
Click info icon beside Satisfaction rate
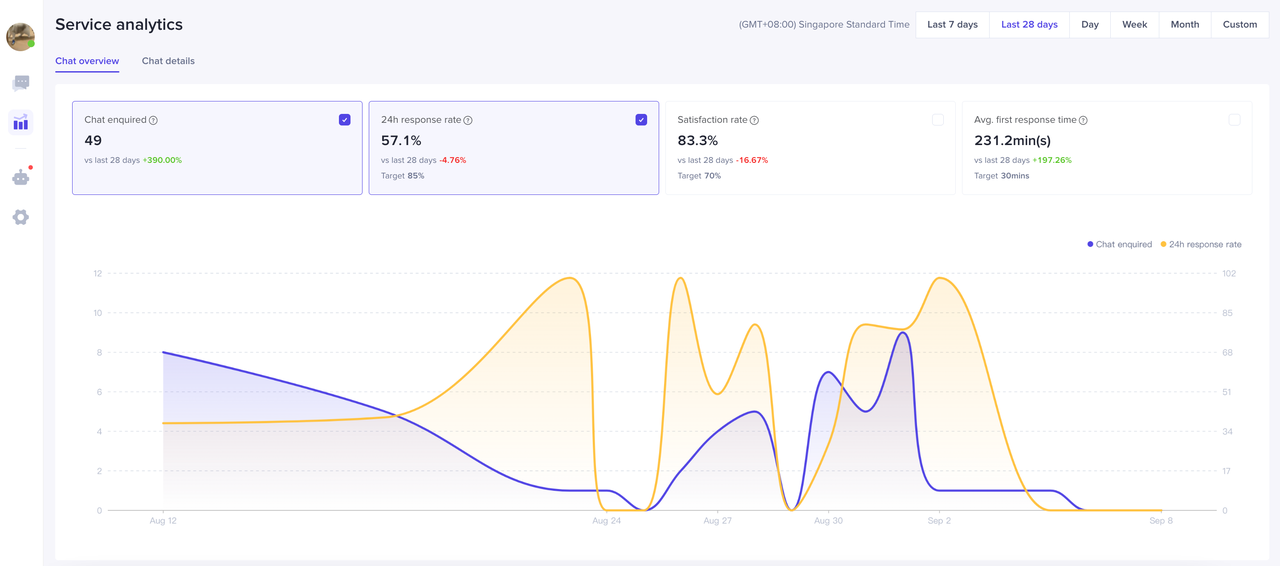(754, 120)
